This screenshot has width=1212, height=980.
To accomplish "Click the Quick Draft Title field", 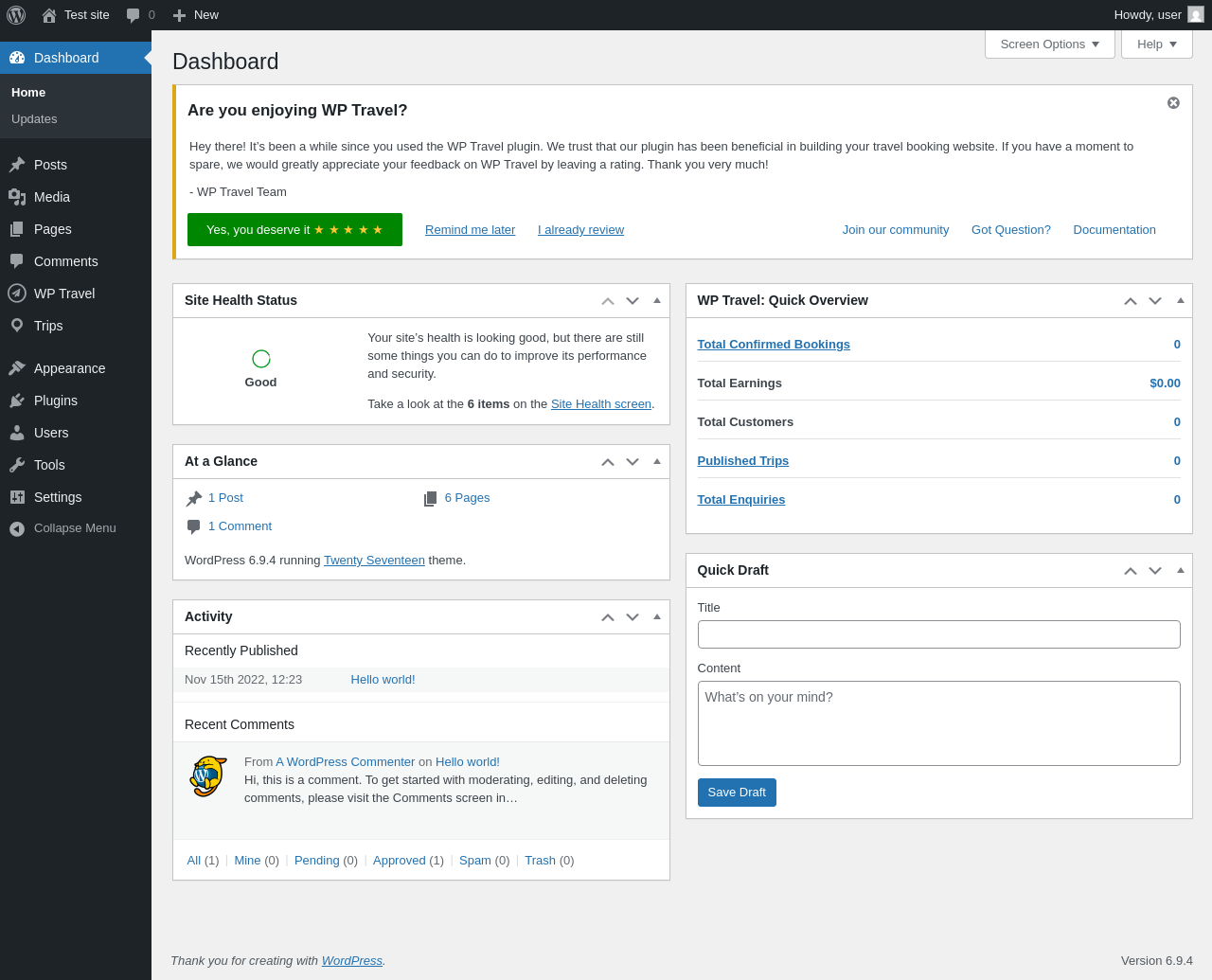I will 939,634.
